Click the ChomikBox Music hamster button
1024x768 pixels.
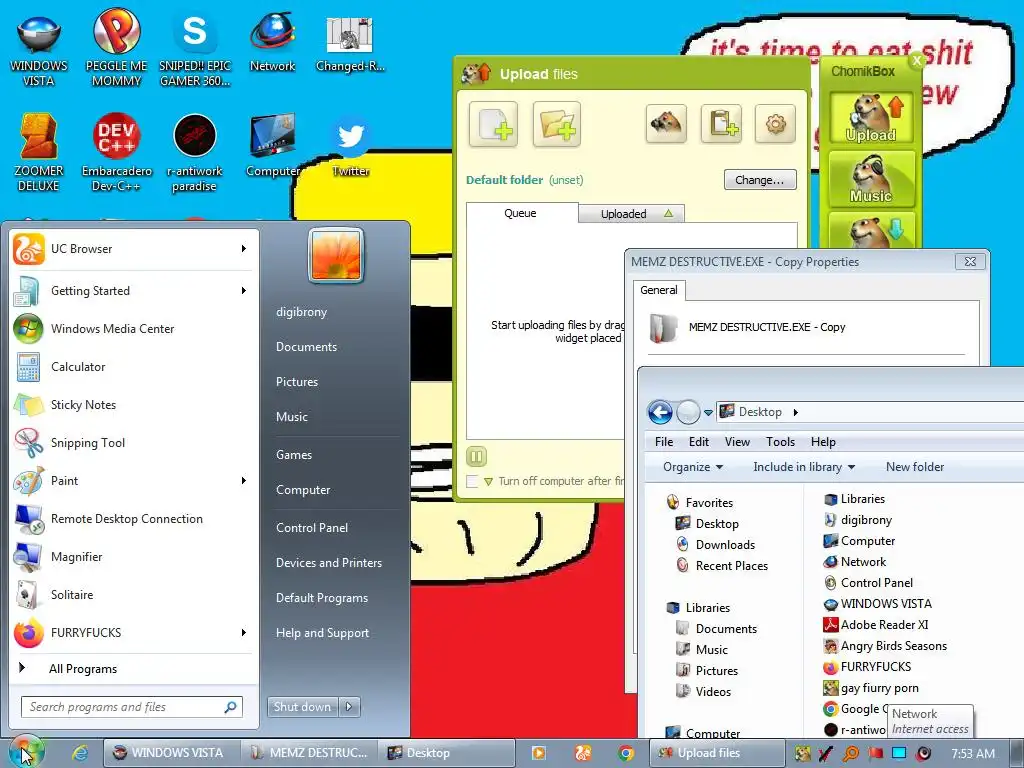pyautogui.click(x=871, y=178)
